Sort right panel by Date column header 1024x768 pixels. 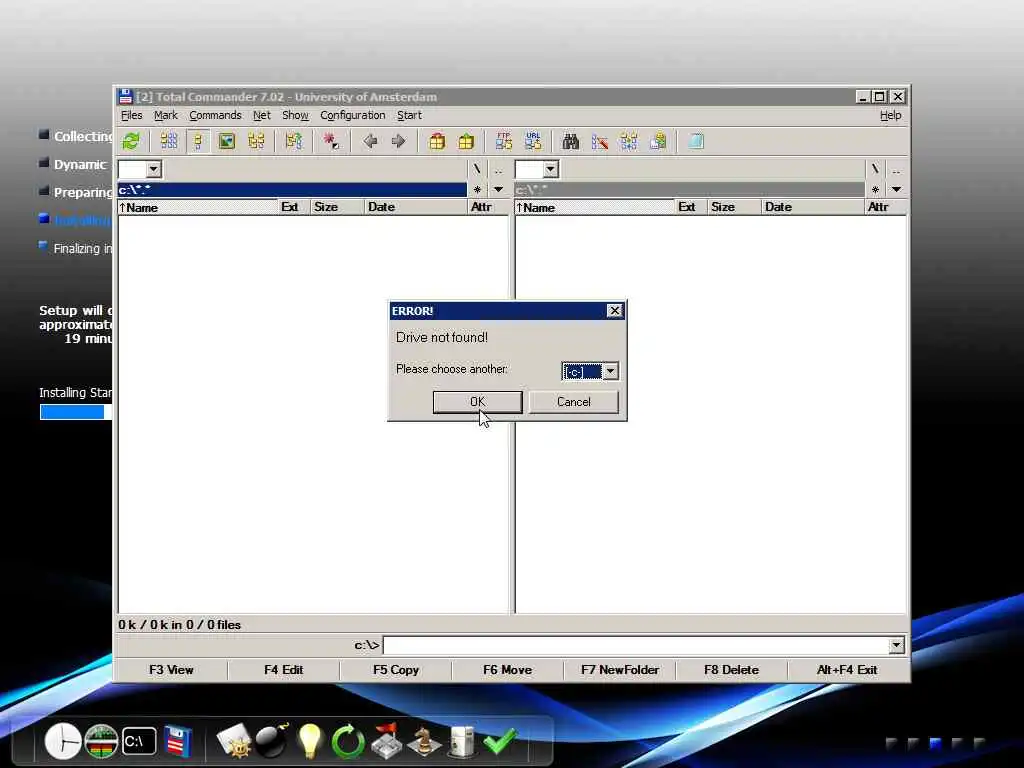click(812, 207)
